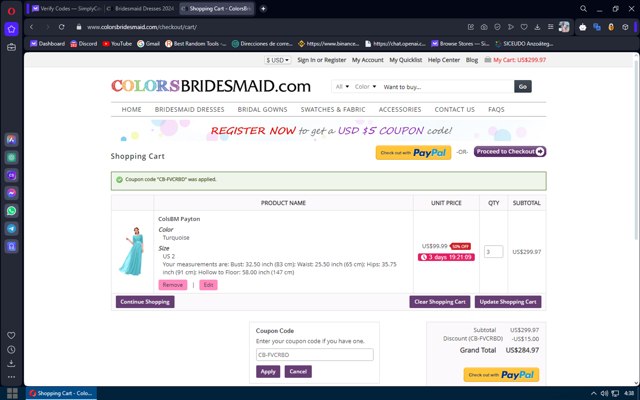The image size is (640, 400).
Task: Open the FAQS menu item
Action: pyautogui.click(x=496, y=109)
